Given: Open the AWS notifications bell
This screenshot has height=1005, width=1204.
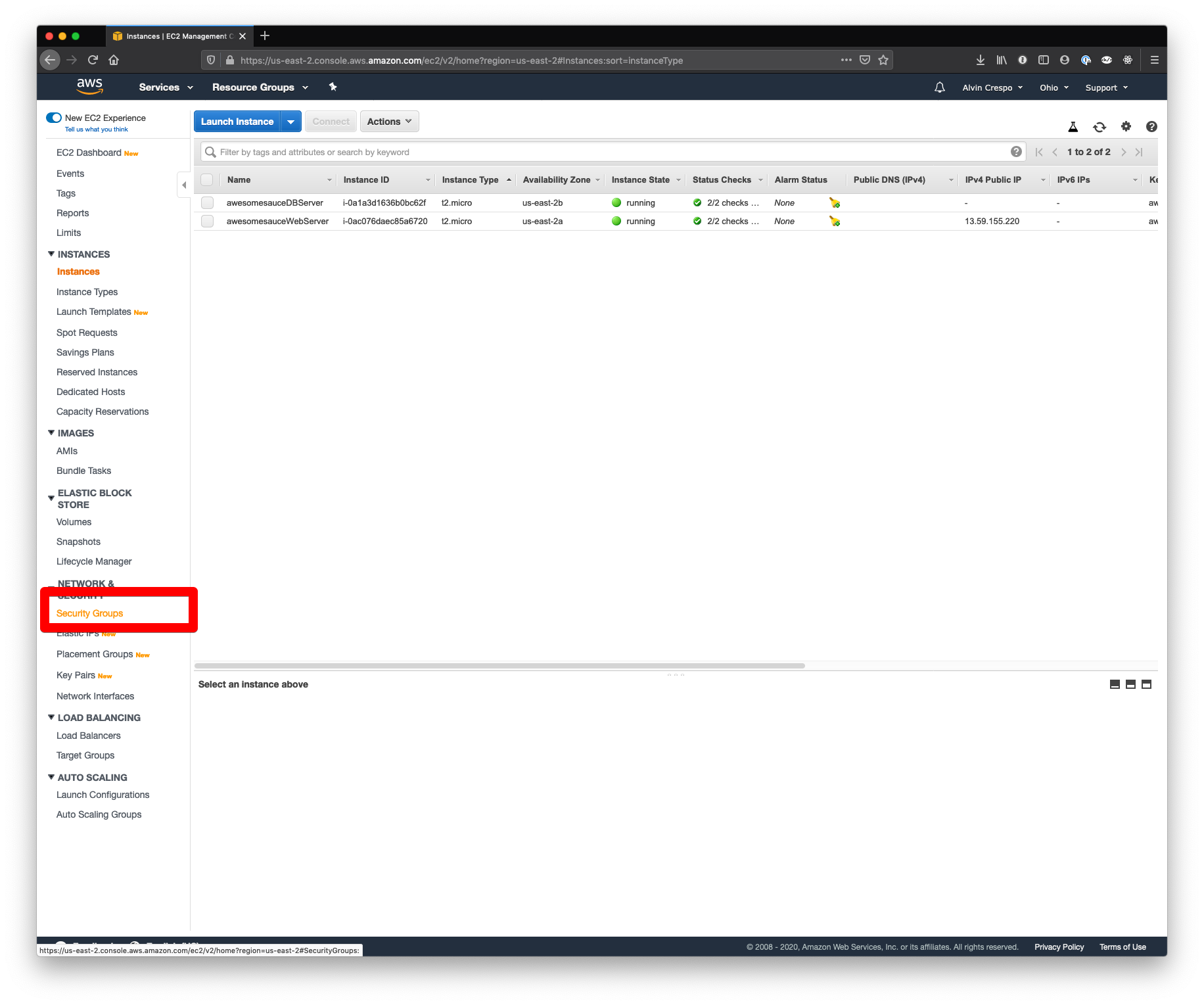Looking at the screenshot, I should click(939, 87).
